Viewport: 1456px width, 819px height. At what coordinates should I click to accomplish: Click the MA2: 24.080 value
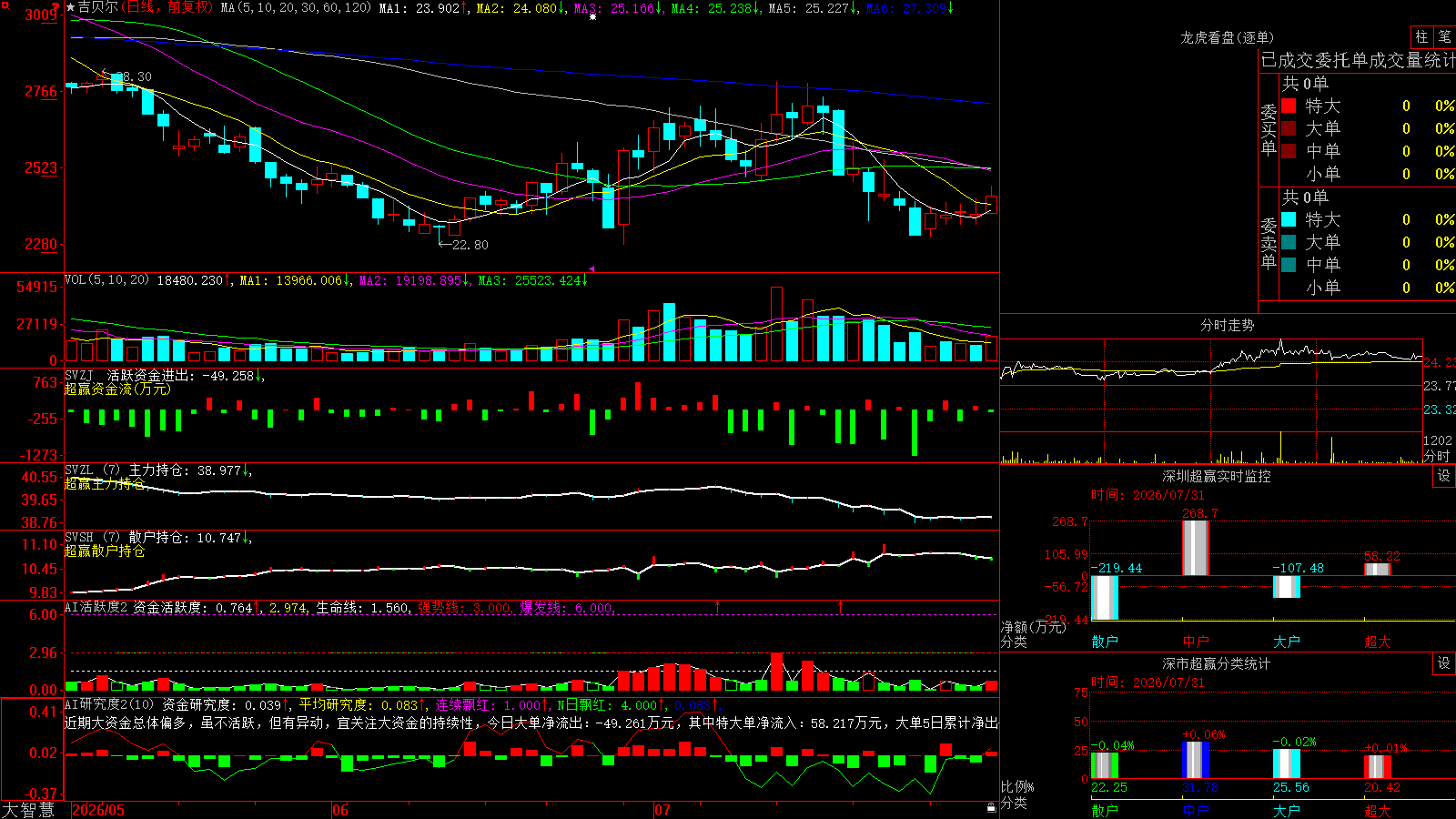coord(516,7)
